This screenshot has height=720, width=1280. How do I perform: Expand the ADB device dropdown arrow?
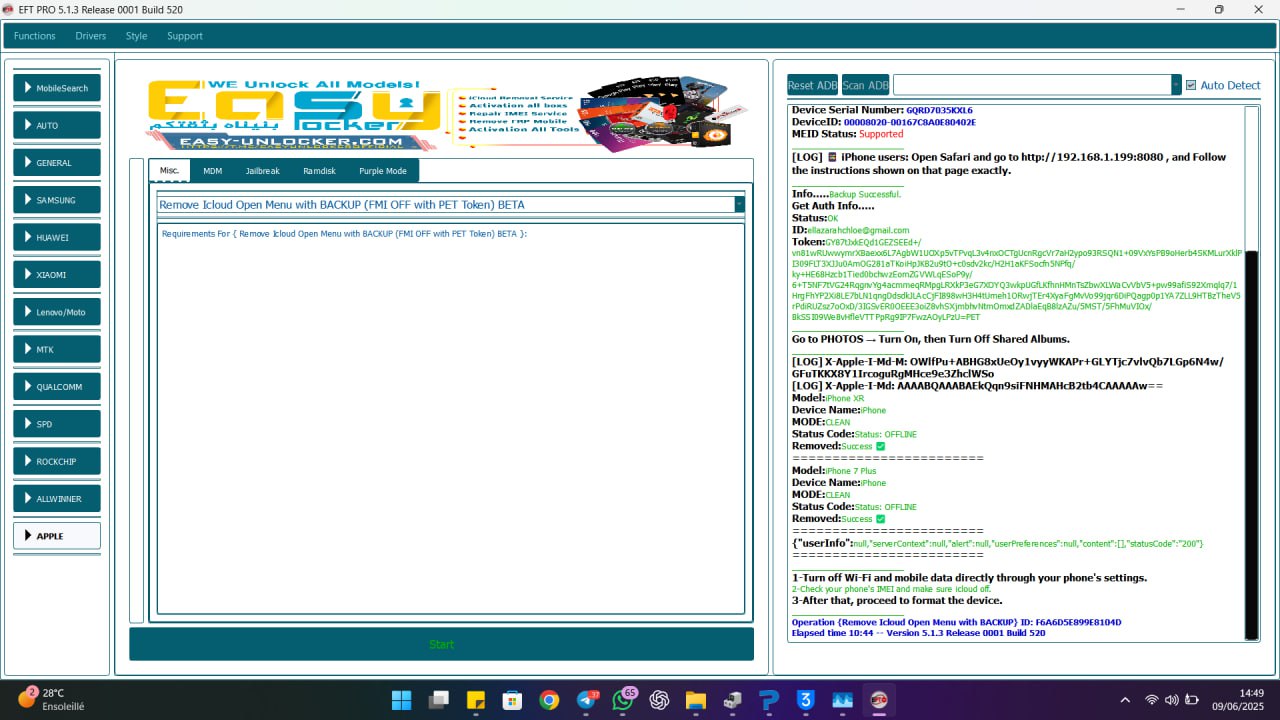coord(1176,85)
